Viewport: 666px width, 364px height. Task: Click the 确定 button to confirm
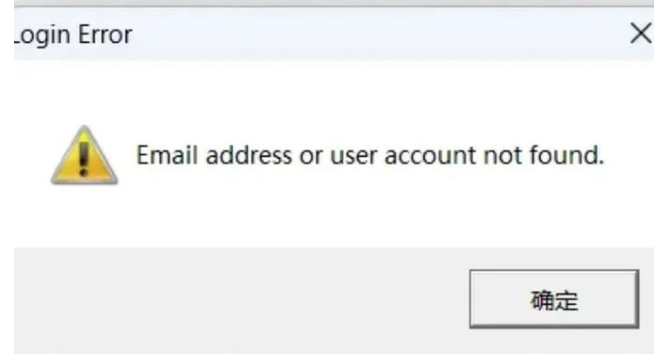point(554,299)
